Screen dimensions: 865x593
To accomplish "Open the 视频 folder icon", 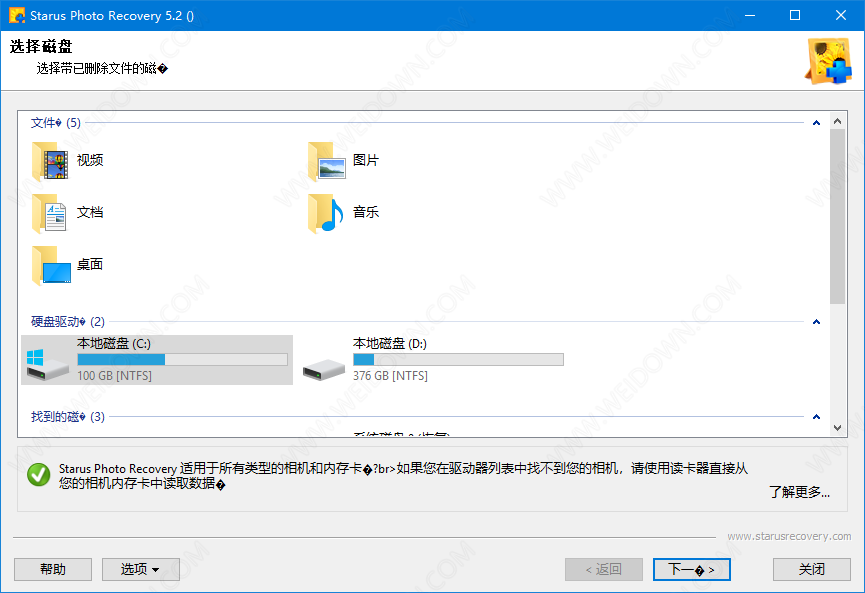I will click(x=50, y=161).
